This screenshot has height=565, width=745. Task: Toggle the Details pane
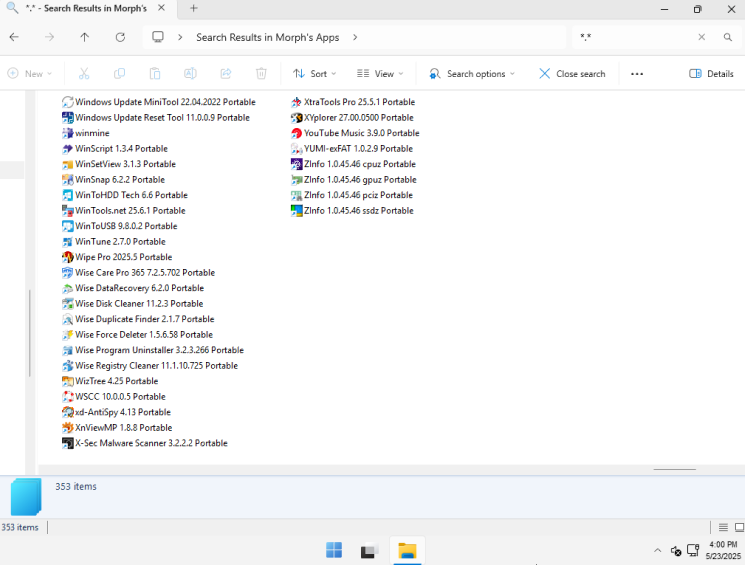pyautogui.click(x=711, y=74)
